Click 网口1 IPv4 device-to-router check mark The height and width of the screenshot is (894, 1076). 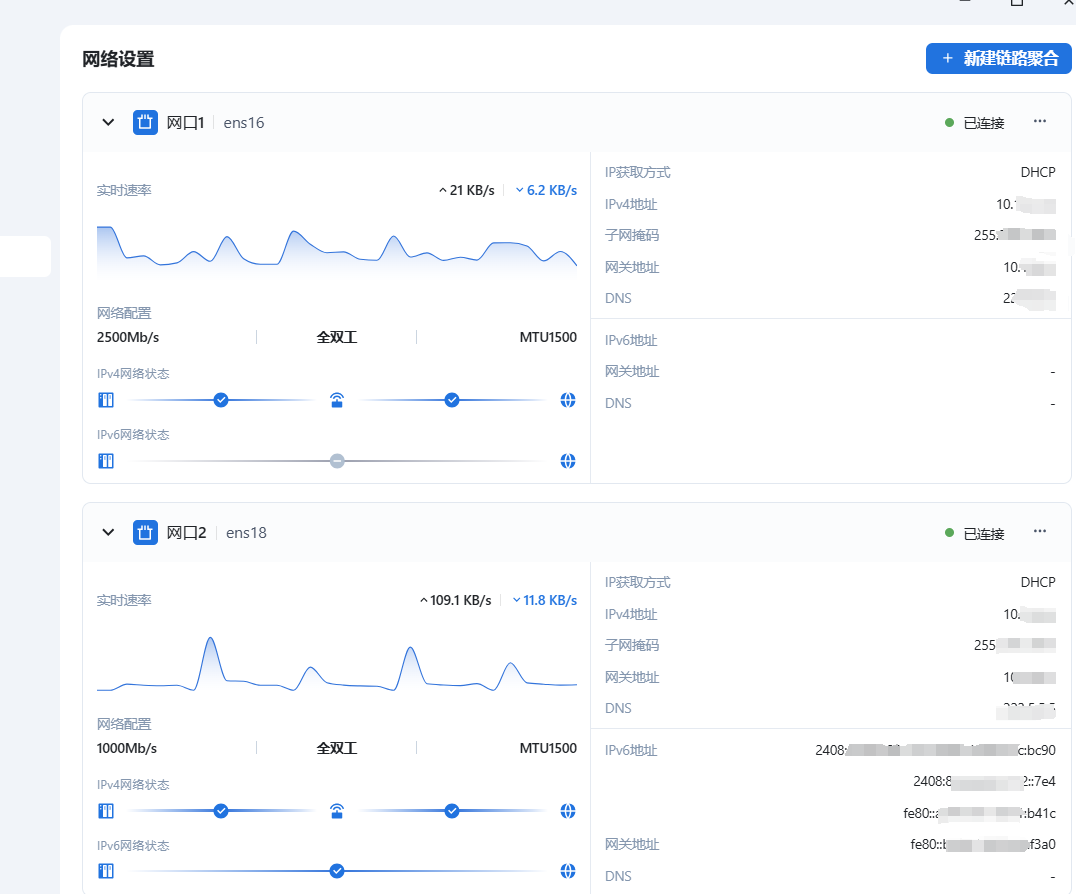click(x=220, y=400)
